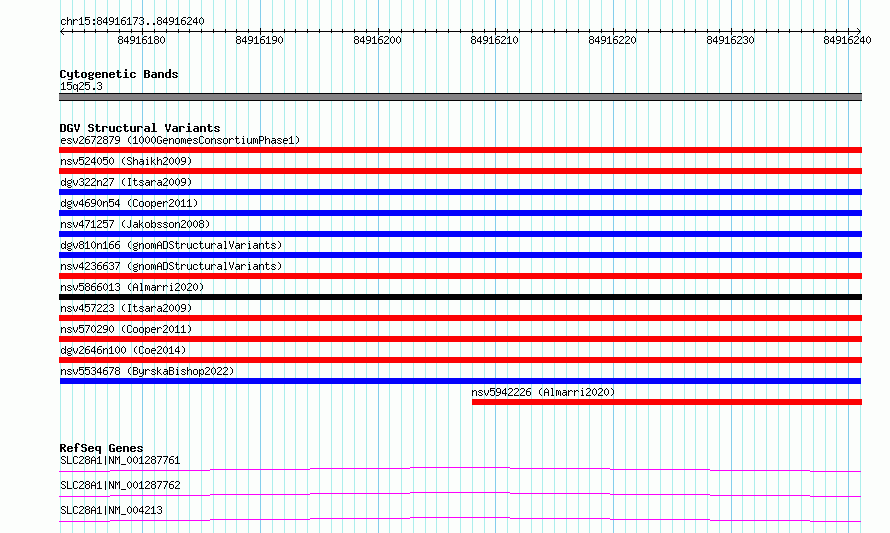
Task: Select the 15q25.3 band label
Action: 81,86
